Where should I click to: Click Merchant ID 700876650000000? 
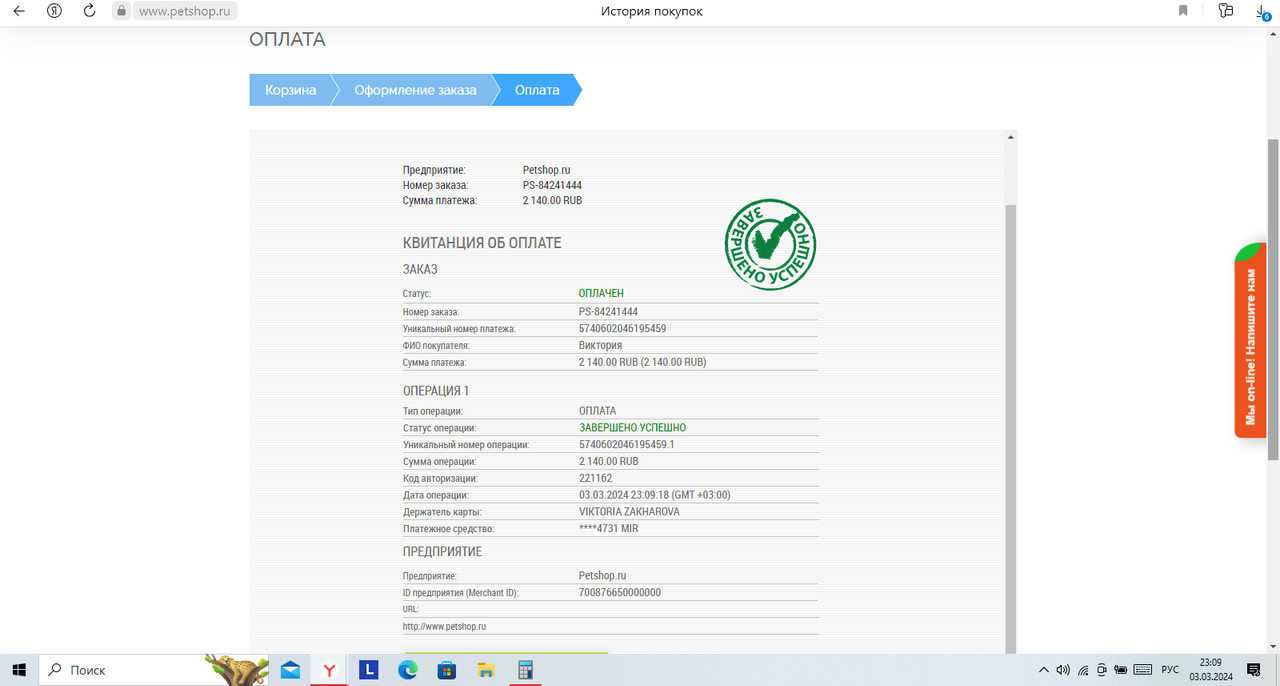click(620, 592)
